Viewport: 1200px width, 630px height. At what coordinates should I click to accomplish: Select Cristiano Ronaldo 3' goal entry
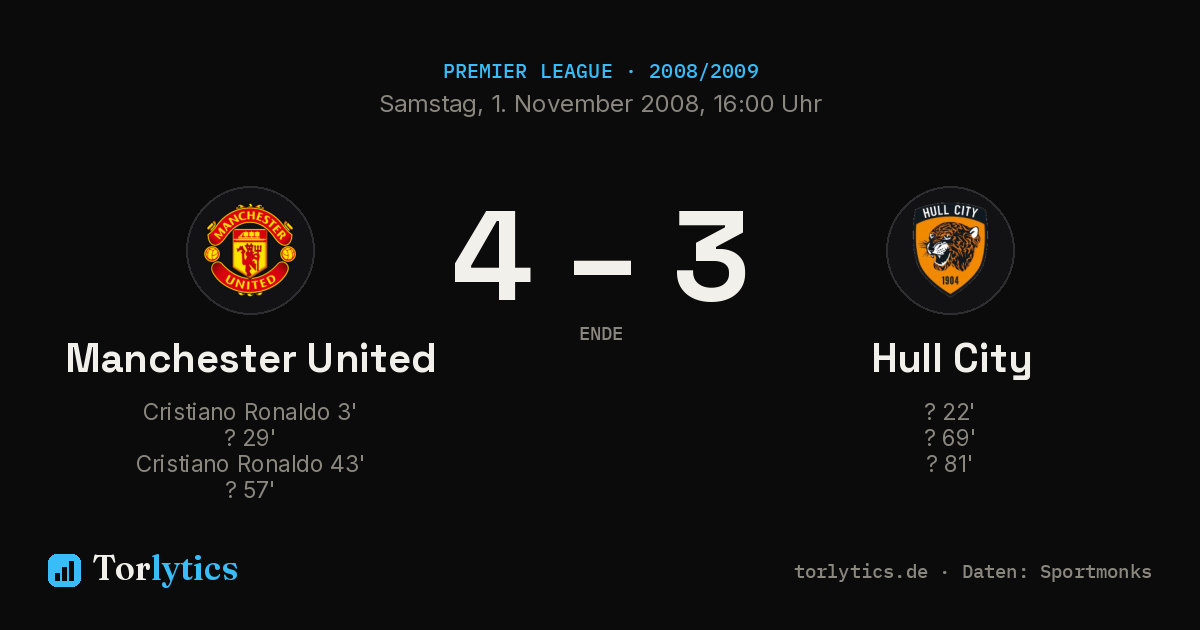(x=250, y=412)
